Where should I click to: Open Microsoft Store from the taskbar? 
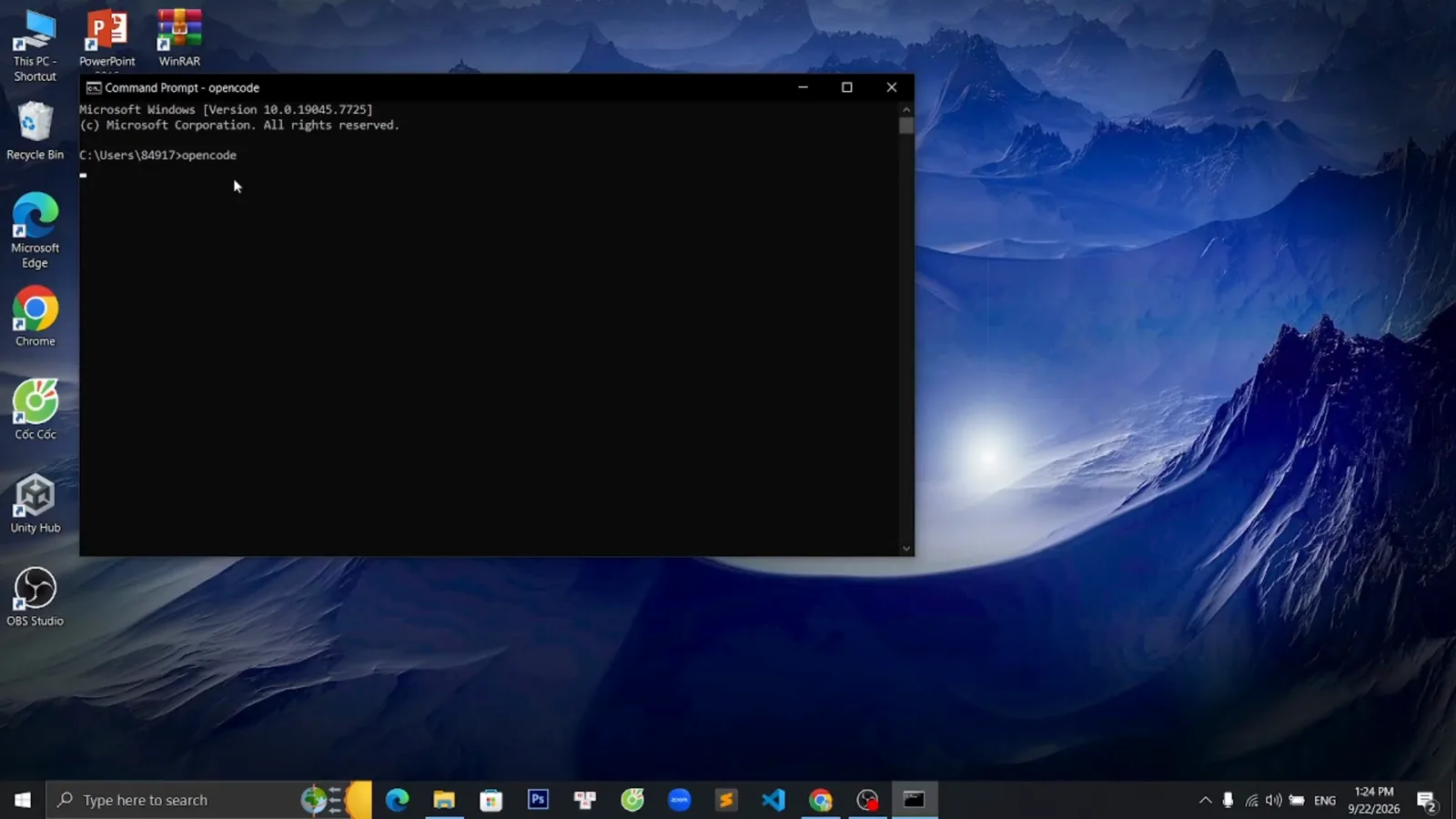pyautogui.click(x=491, y=800)
